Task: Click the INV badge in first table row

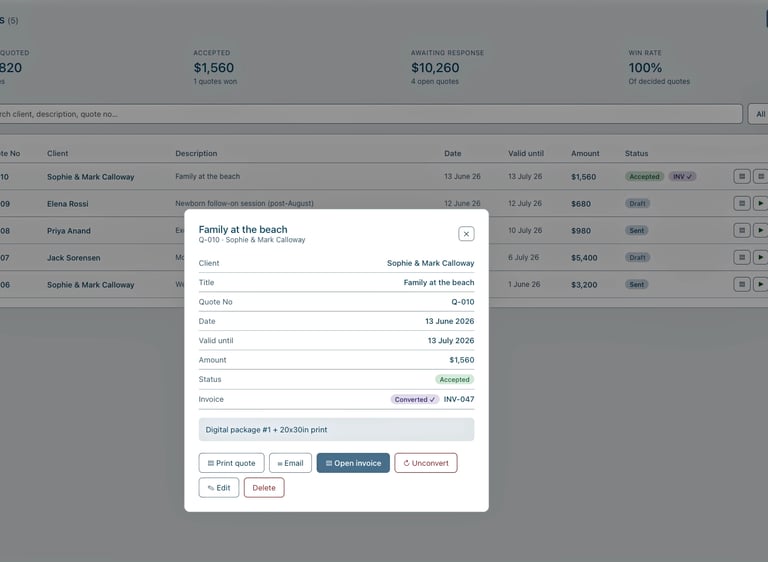Action: [682, 176]
